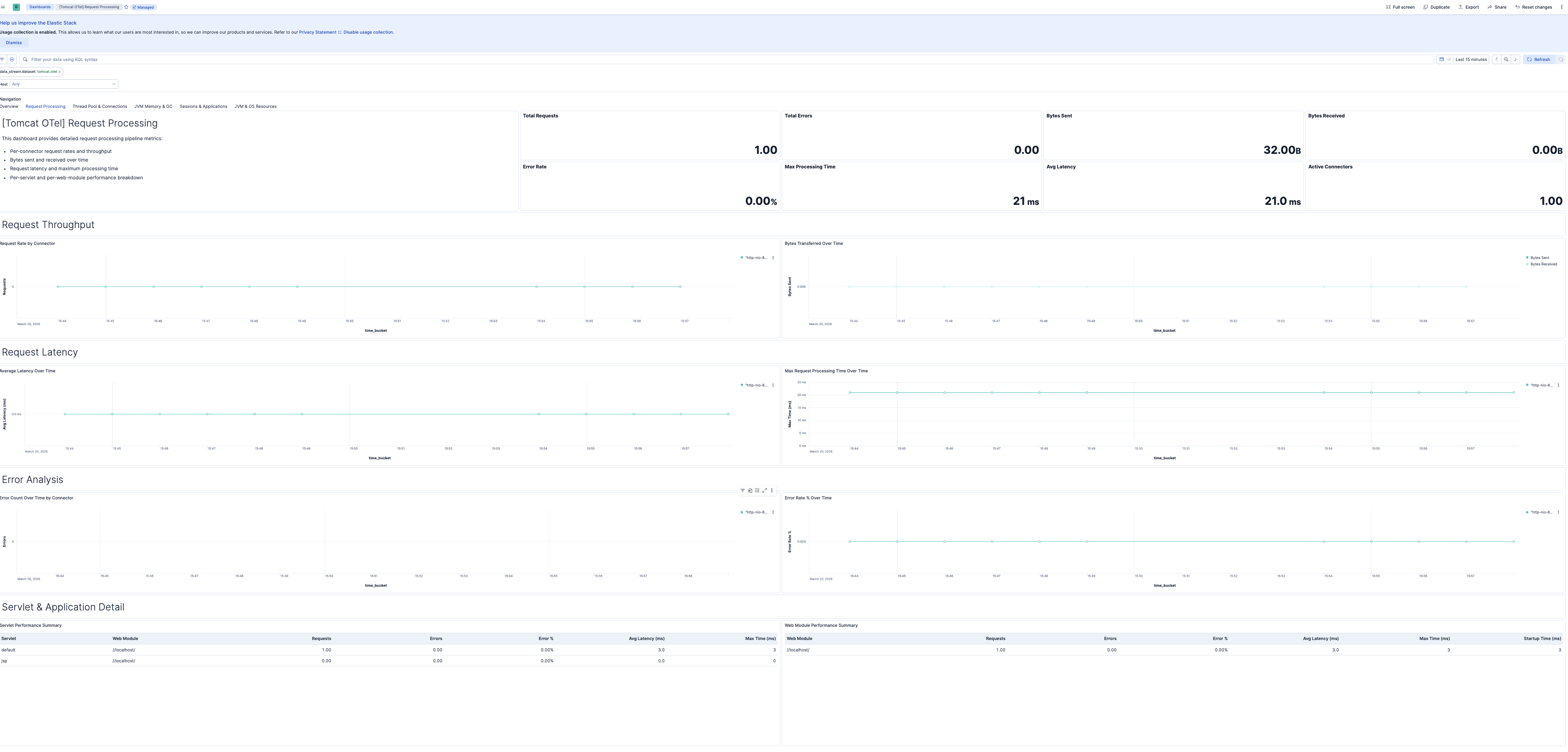Open legend options for http-nio-8 series

coord(773,257)
